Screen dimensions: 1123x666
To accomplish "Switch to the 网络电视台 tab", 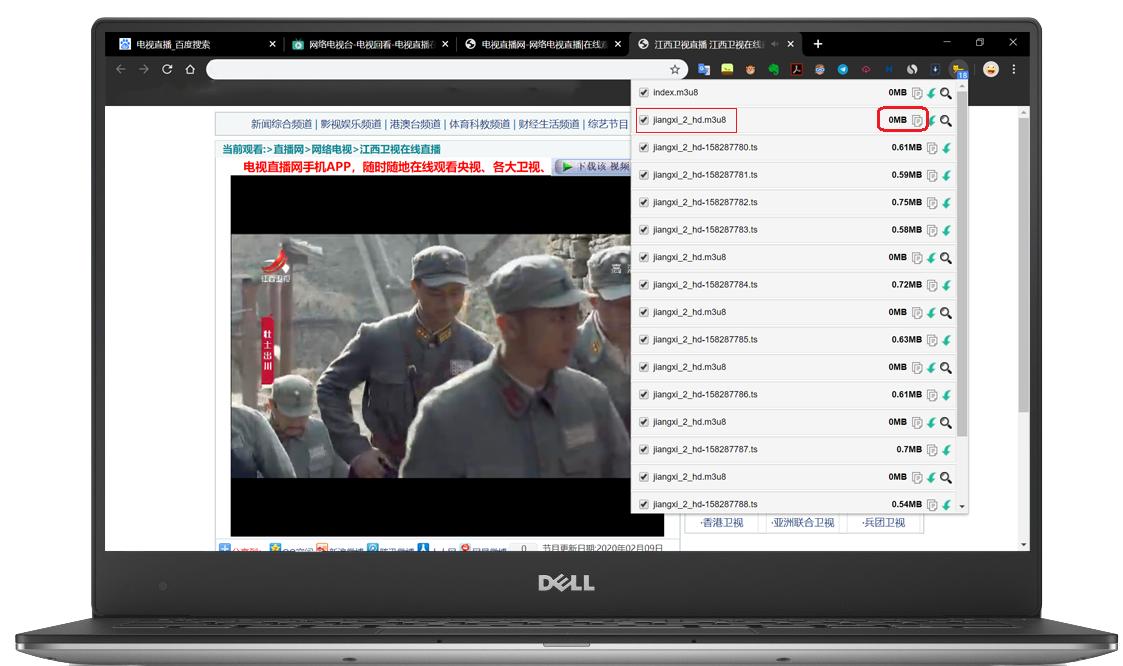I will [x=364, y=44].
